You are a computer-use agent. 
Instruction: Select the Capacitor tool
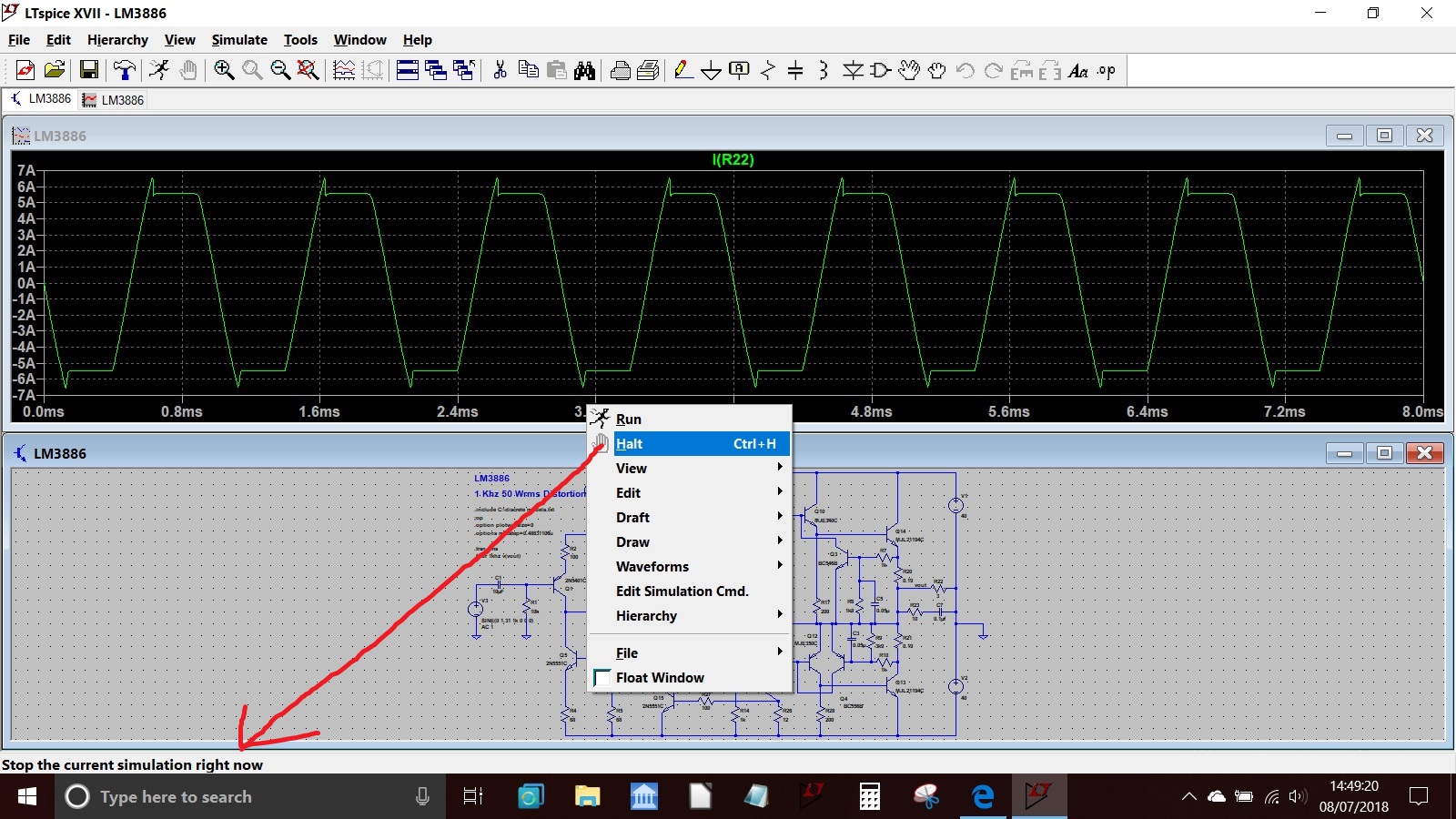pos(795,70)
